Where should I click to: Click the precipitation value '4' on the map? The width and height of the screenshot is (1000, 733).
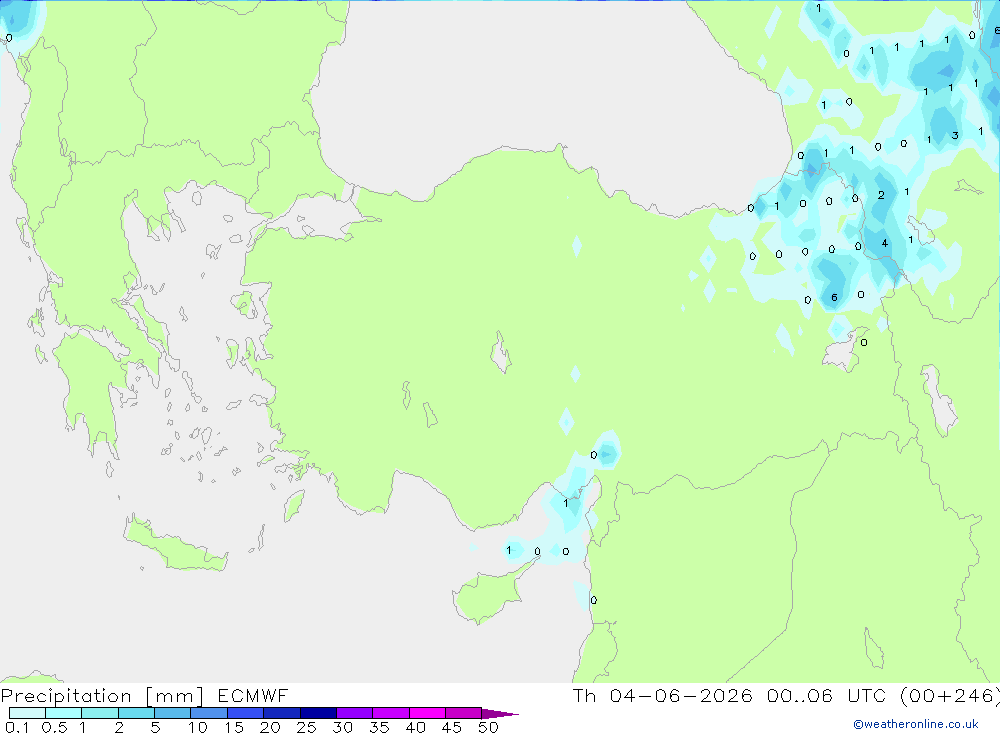(885, 243)
